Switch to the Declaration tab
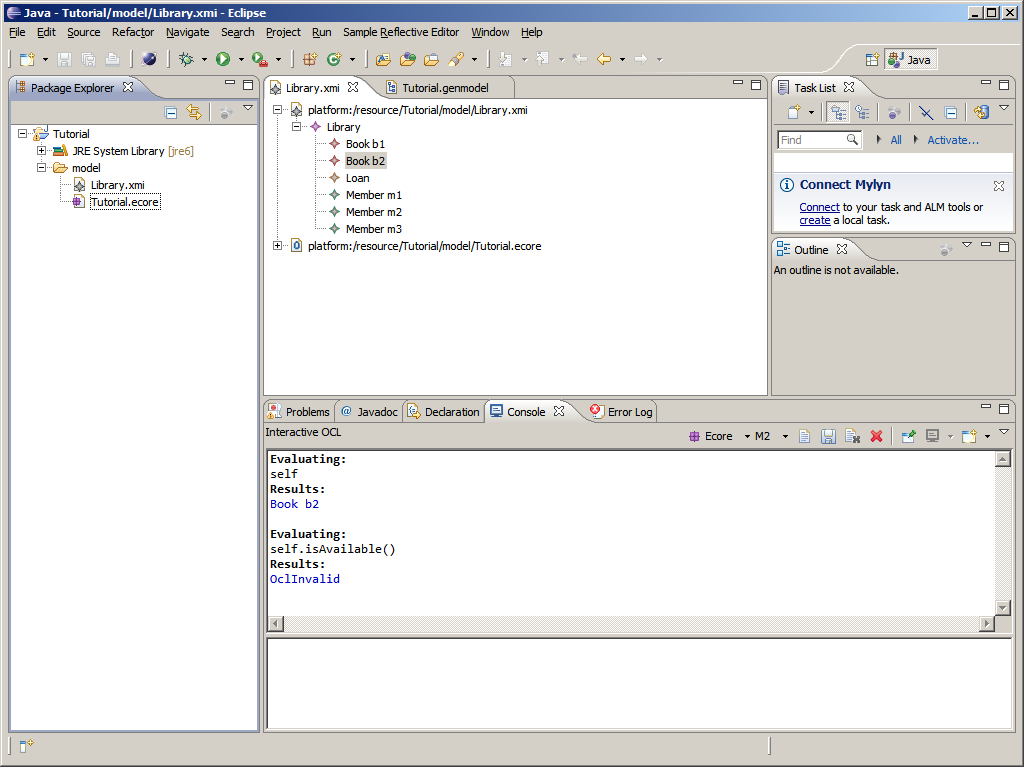 click(443, 412)
